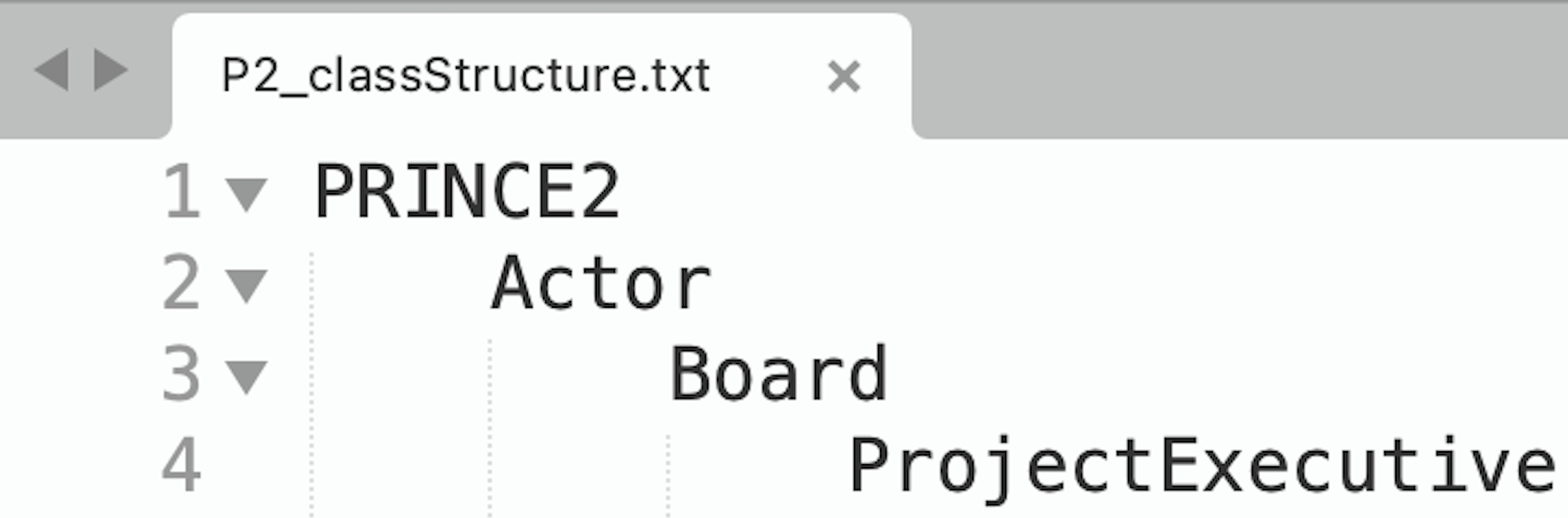Click line number 2 in the gutter
1568x518 pixels.
click(181, 284)
